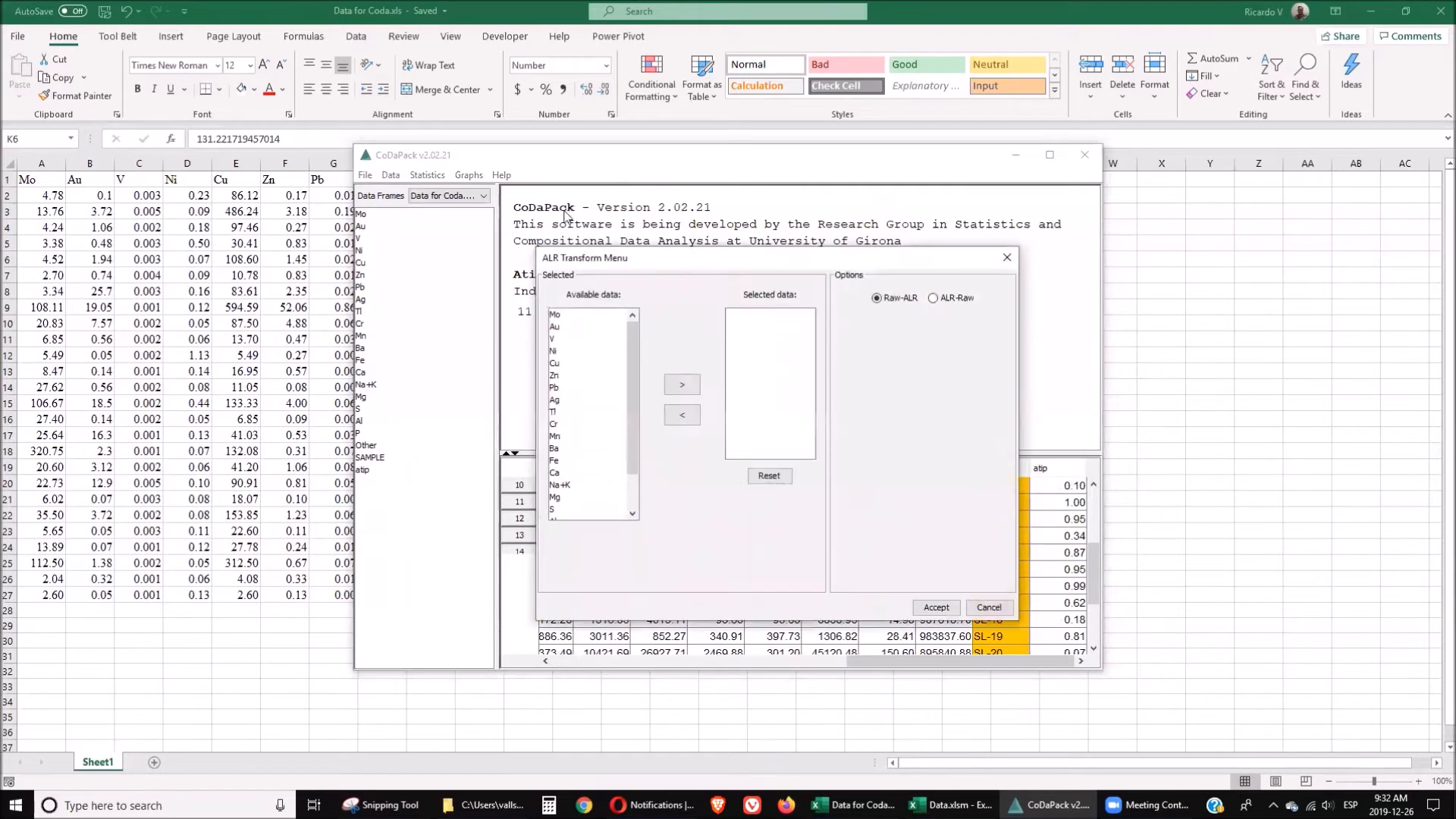Viewport: 1456px width, 819px height.
Task: Add a new sheet with plus icon
Action: [154, 762]
